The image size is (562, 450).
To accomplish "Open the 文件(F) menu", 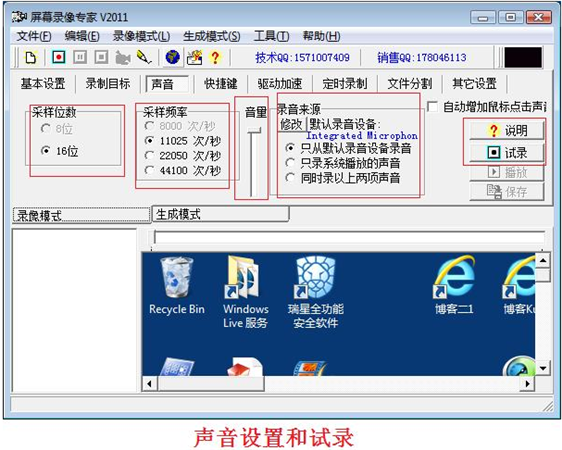I will [34, 36].
